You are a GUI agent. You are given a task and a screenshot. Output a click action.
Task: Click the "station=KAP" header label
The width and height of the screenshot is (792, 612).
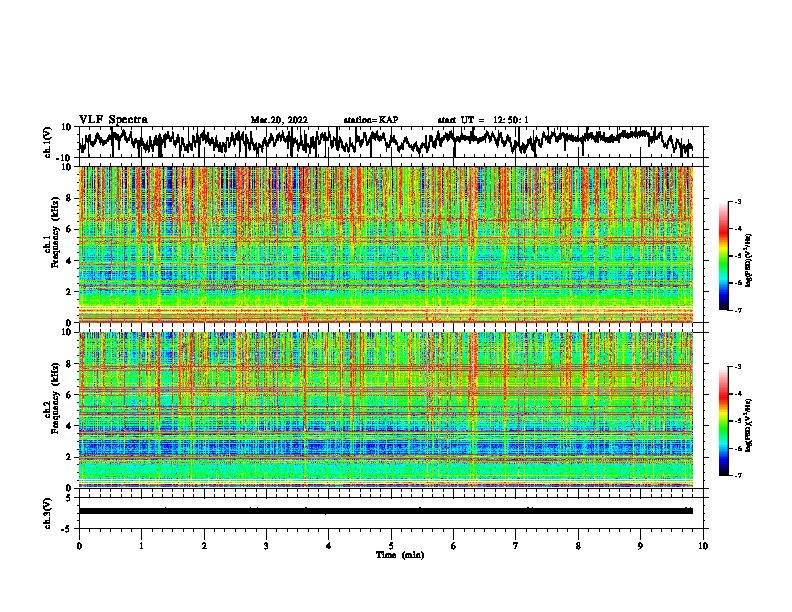pyautogui.click(x=371, y=120)
